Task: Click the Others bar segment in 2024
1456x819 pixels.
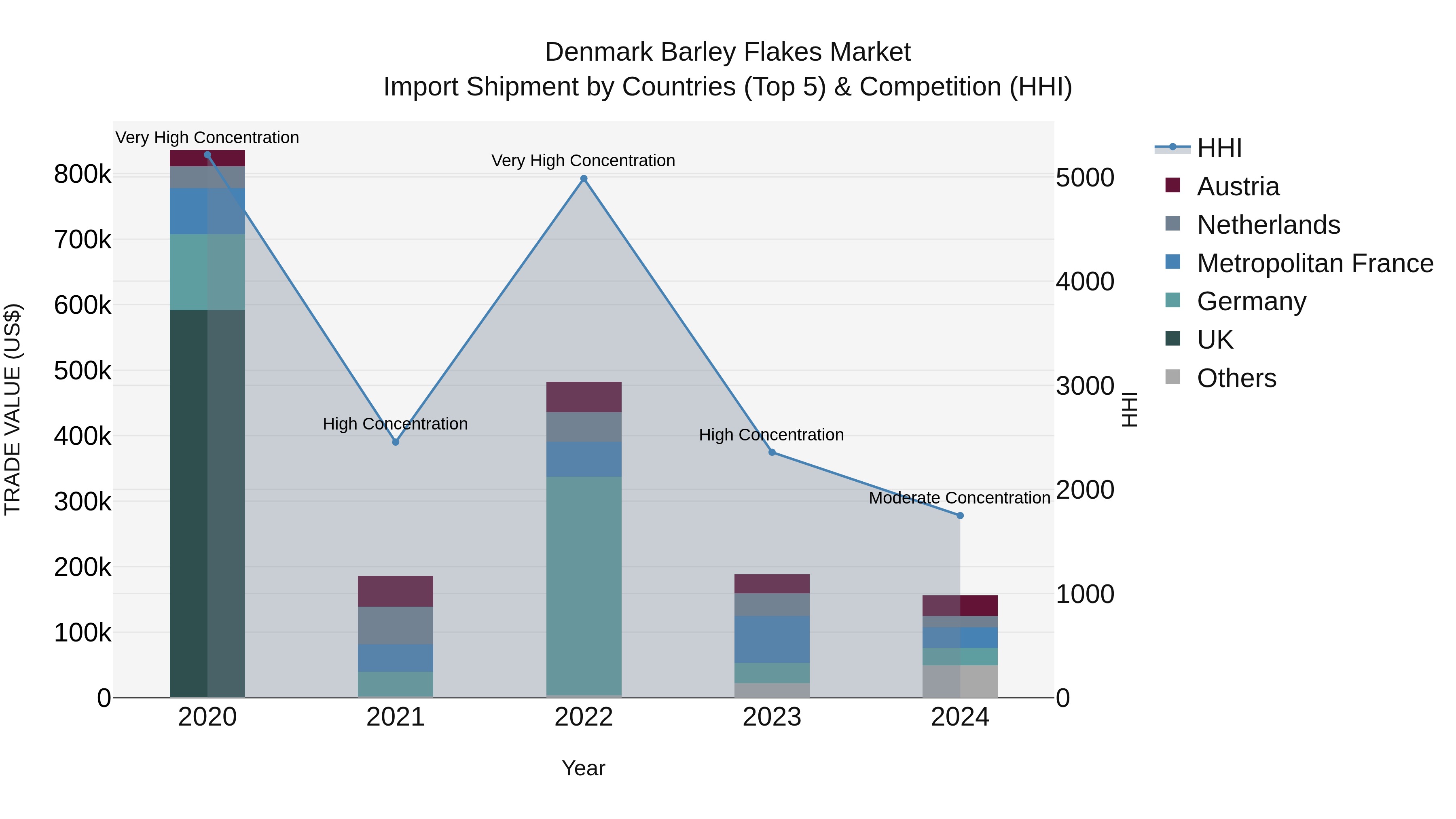Action: point(960,681)
